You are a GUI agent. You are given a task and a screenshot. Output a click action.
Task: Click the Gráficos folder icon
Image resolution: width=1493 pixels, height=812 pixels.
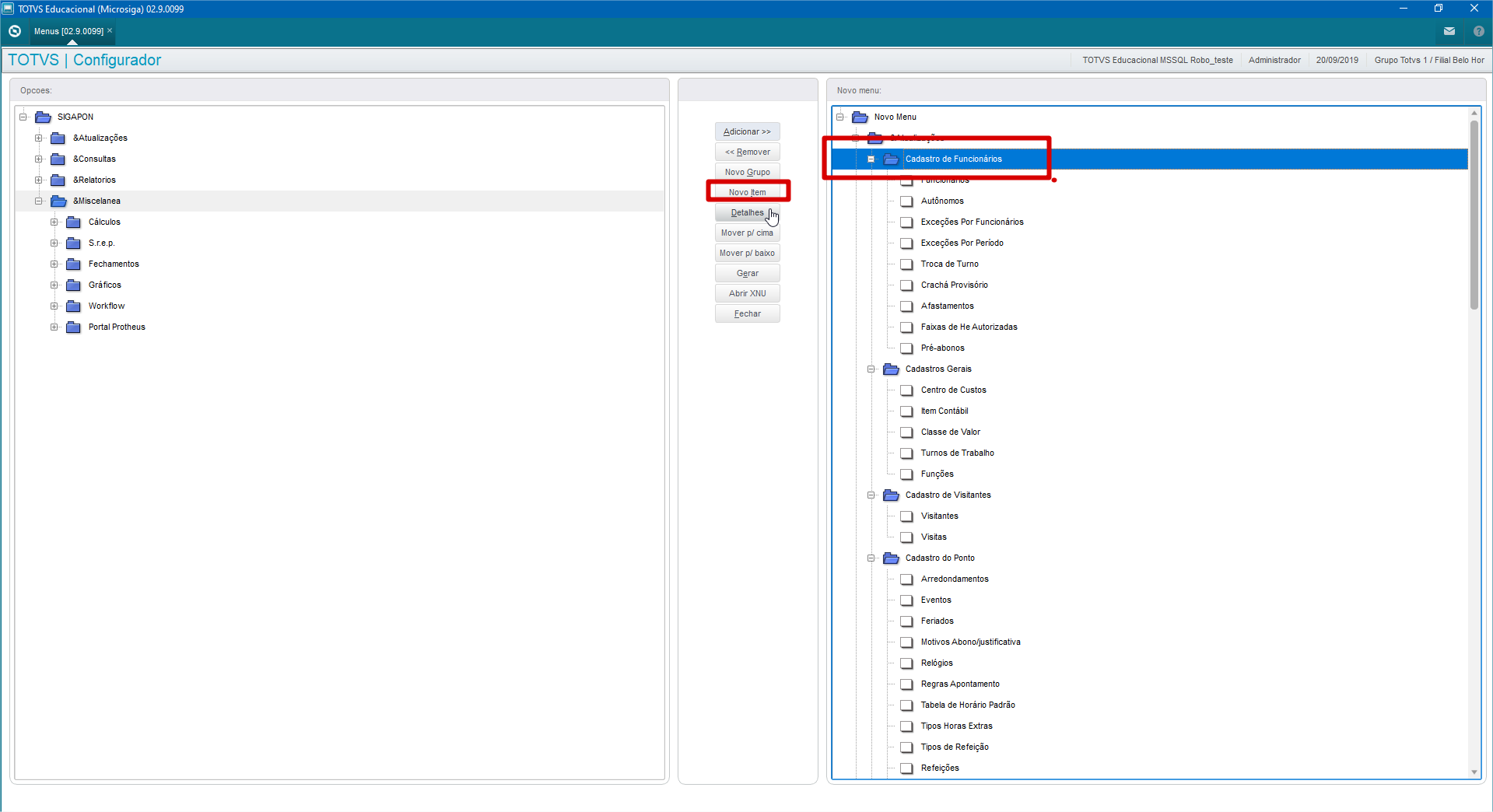pos(74,285)
